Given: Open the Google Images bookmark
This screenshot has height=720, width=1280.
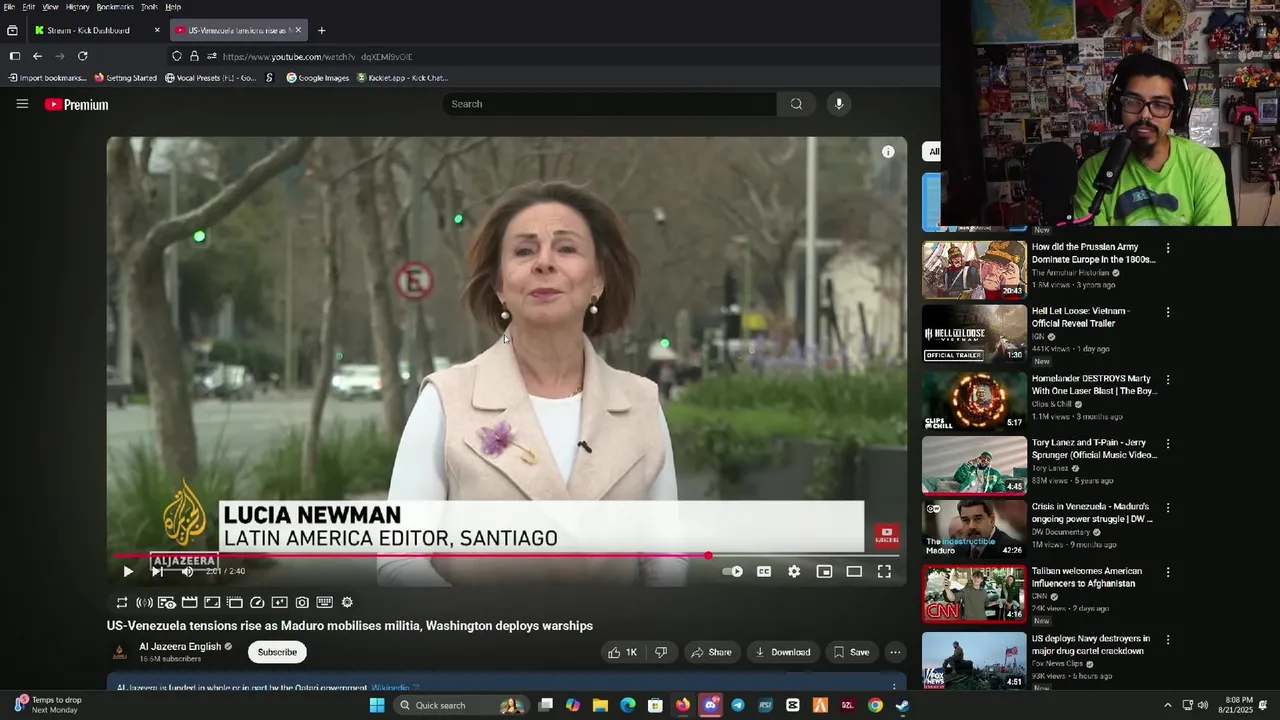Looking at the screenshot, I should 318,78.
